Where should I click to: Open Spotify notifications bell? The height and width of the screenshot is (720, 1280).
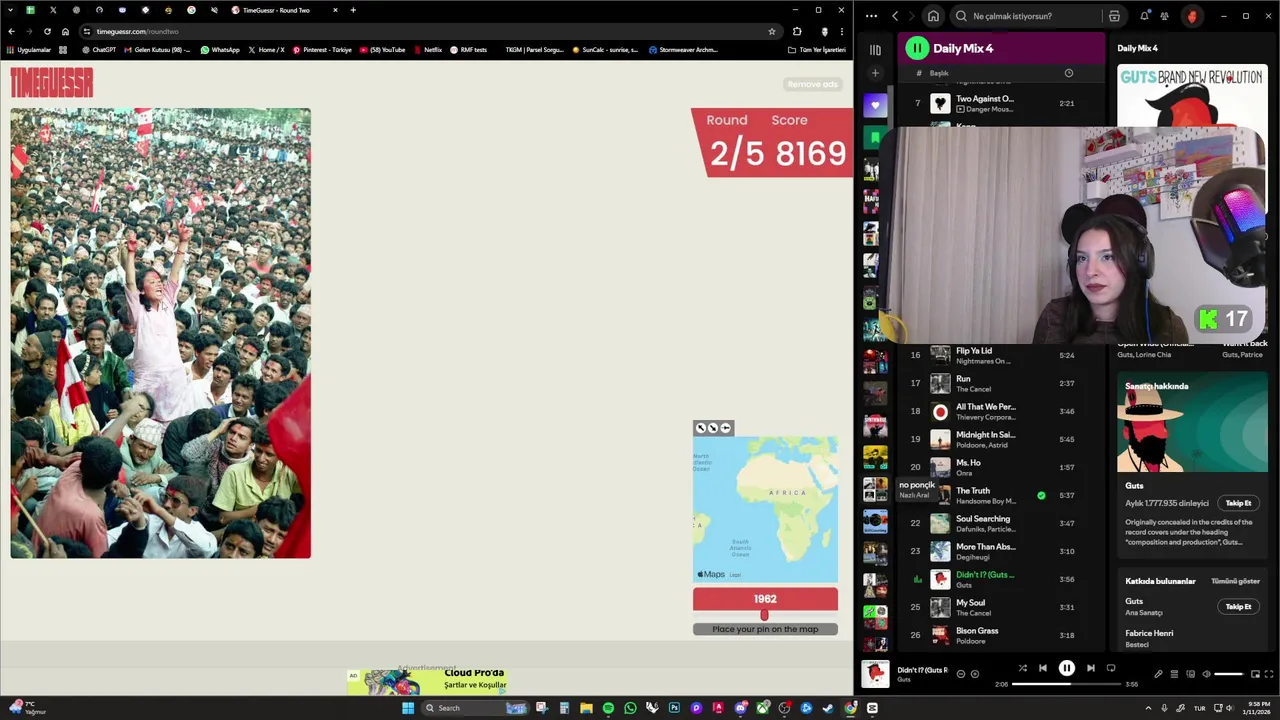pos(1144,16)
